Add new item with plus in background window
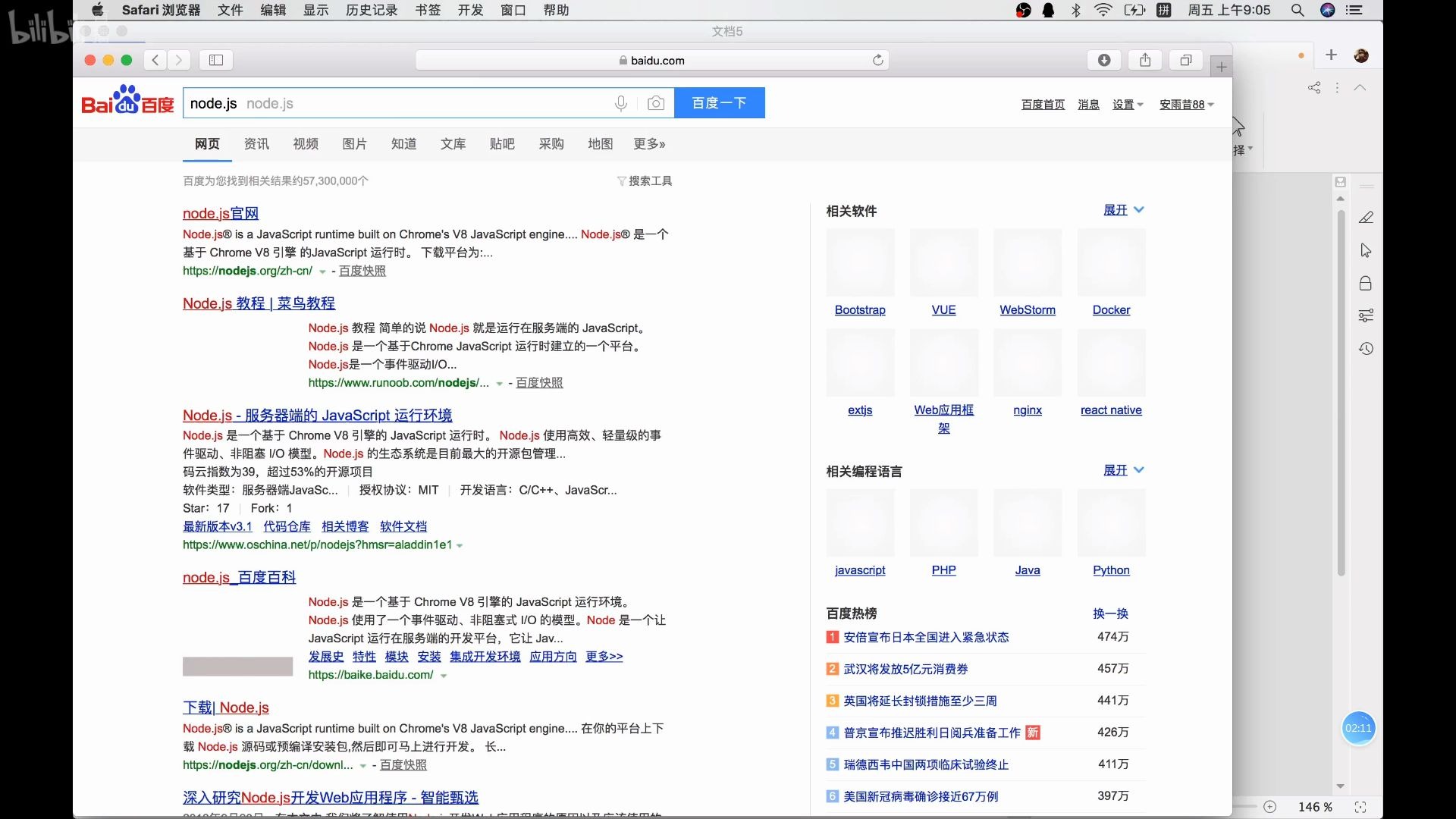This screenshot has height=819, width=1456. tap(1331, 55)
